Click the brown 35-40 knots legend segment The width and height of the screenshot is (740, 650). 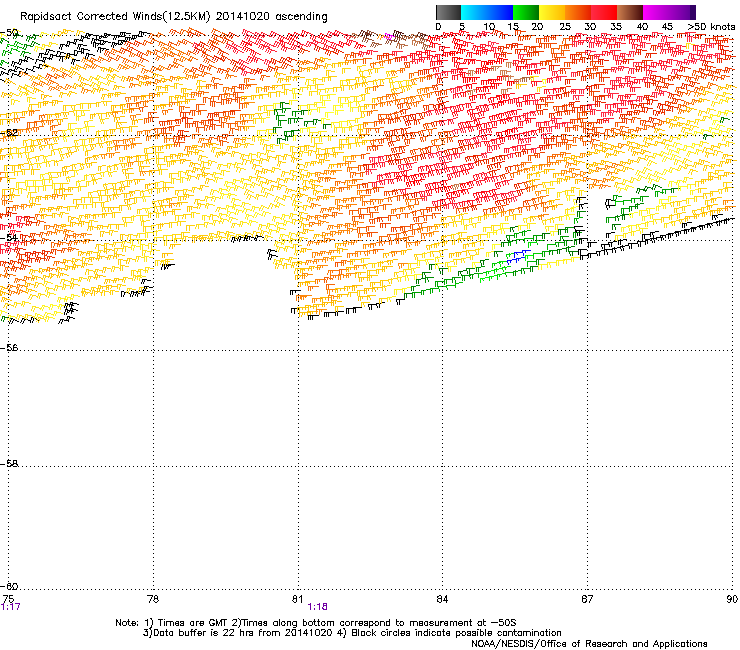tap(630, 12)
